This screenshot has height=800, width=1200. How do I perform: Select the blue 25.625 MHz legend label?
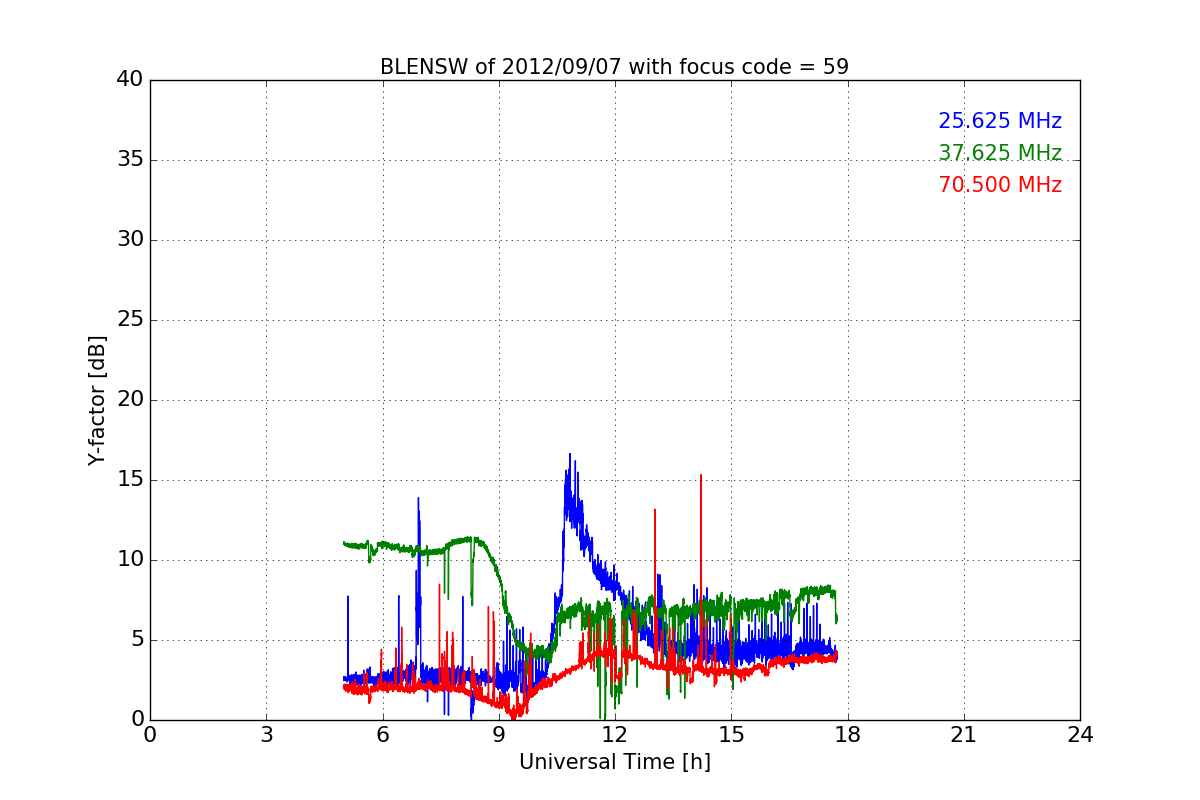click(1000, 121)
